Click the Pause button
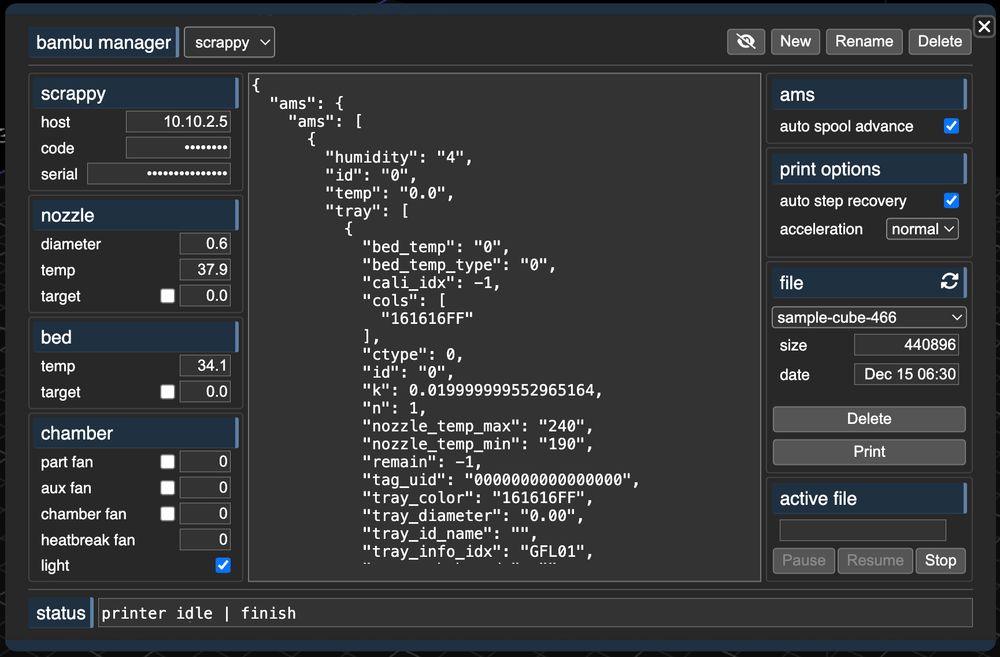 (804, 561)
